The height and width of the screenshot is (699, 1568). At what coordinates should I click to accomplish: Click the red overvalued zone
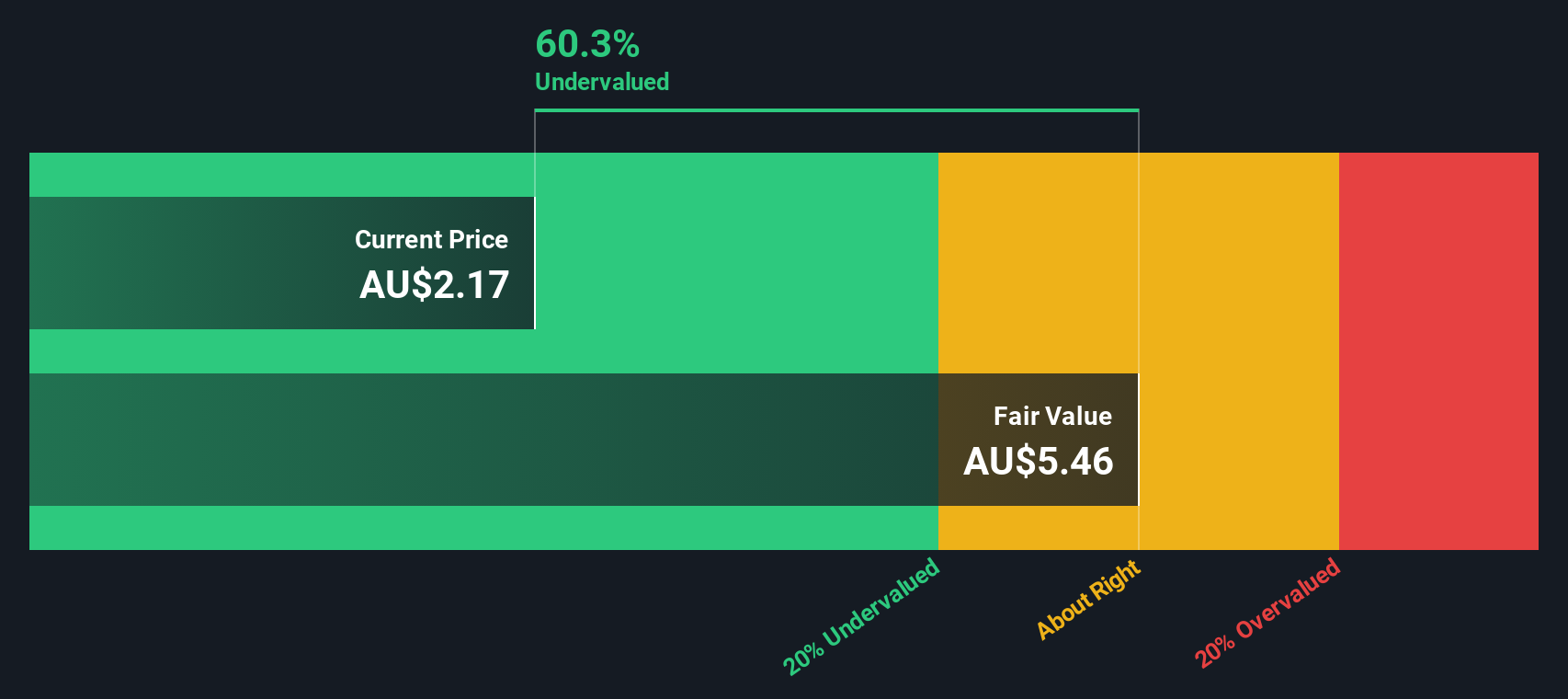(x=1438, y=351)
